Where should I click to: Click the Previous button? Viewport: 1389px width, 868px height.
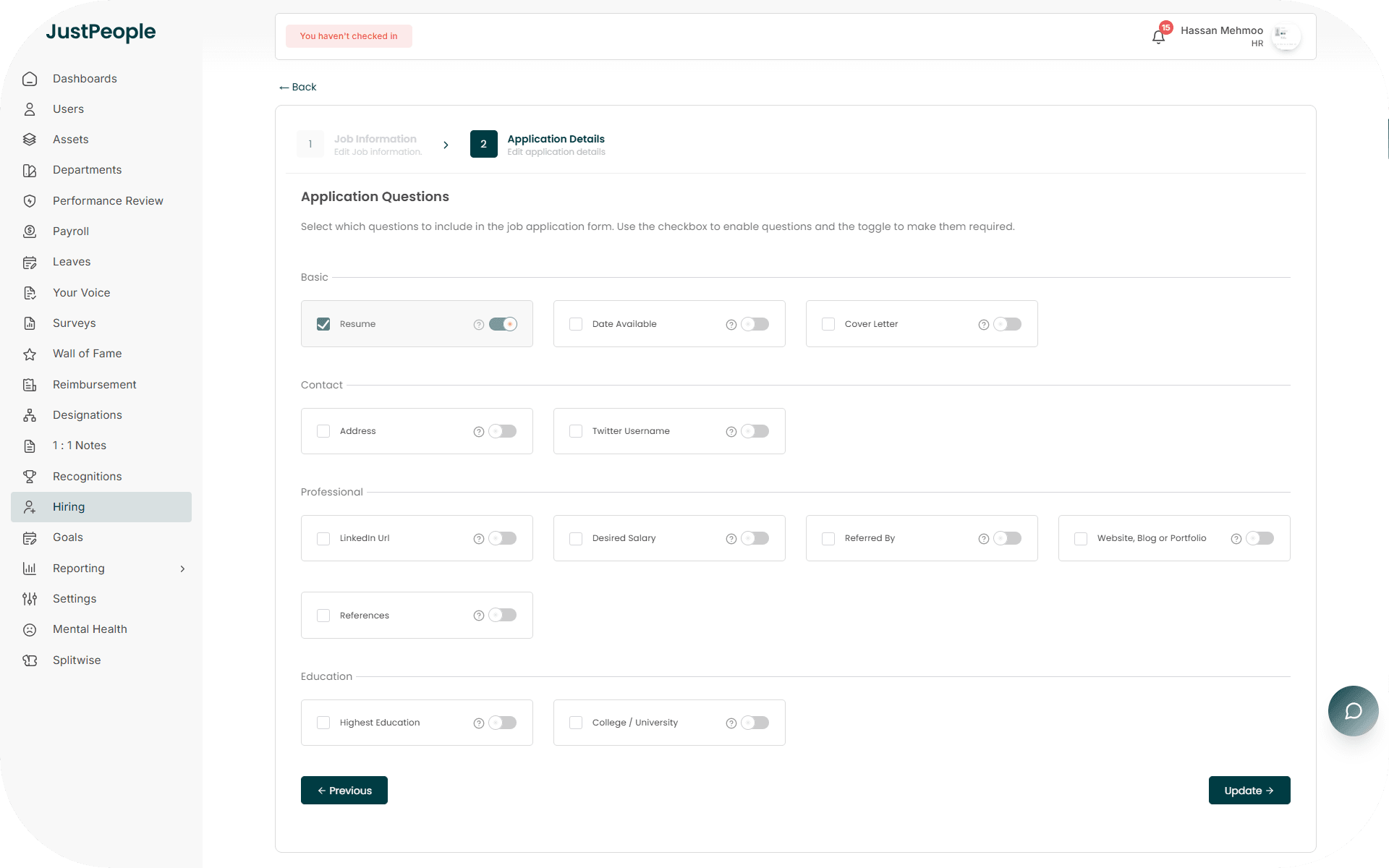[x=344, y=791]
